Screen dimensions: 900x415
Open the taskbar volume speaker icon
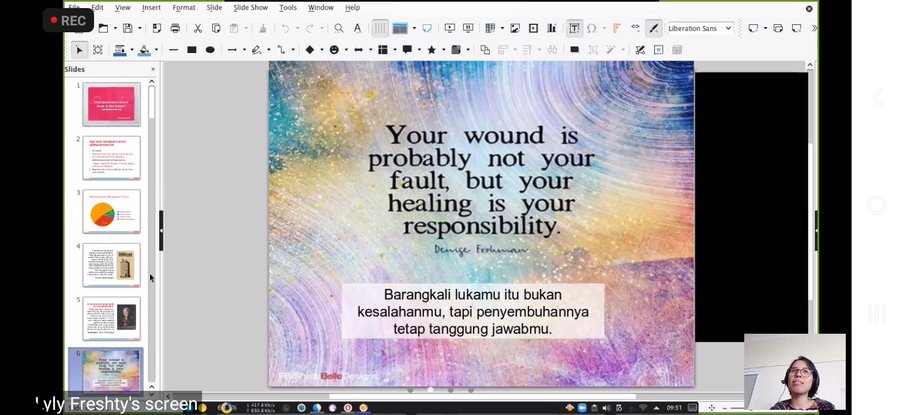click(x=606, y=408)
